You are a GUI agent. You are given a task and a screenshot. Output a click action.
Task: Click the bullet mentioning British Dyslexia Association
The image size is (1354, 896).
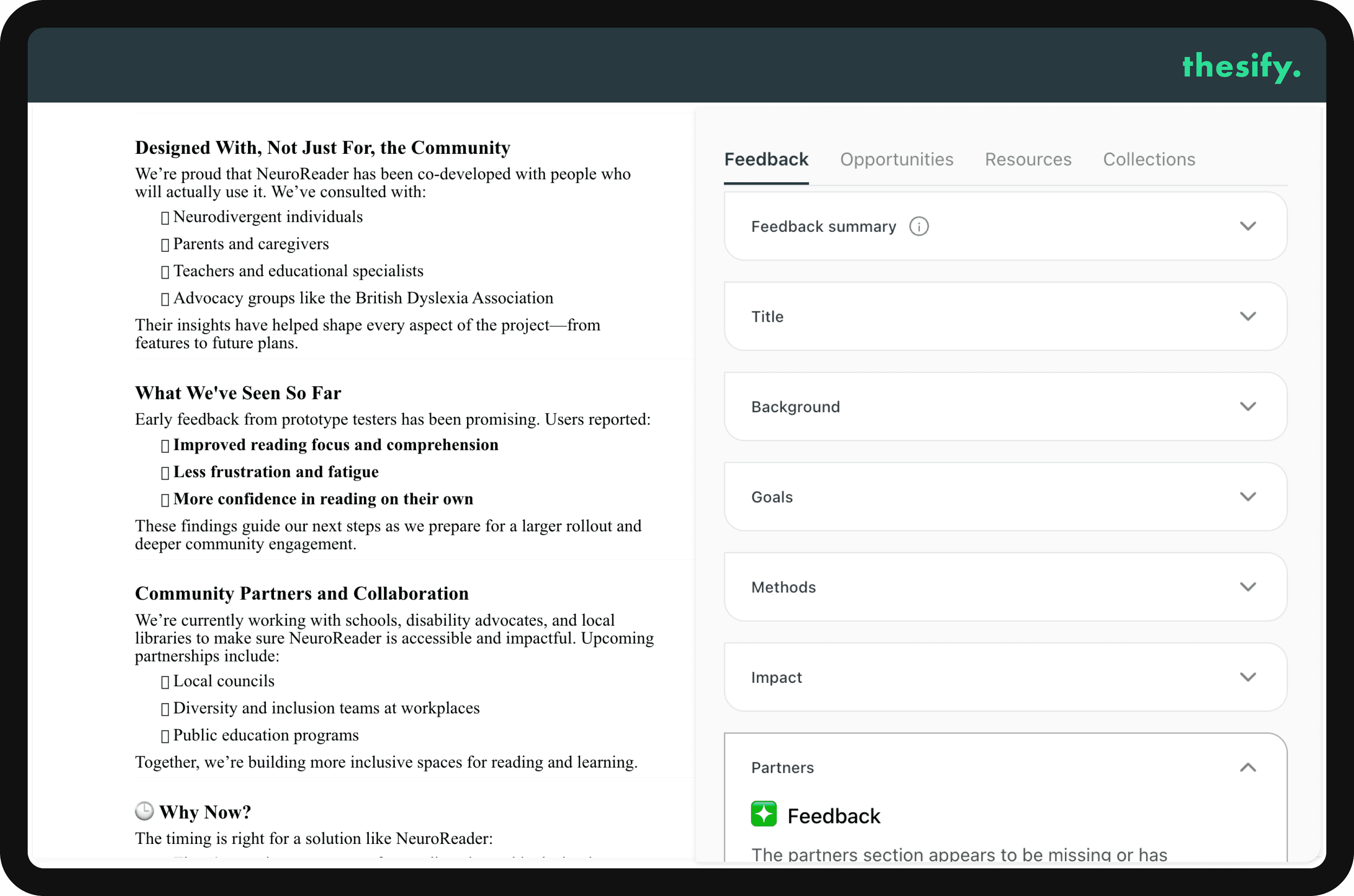363,298
